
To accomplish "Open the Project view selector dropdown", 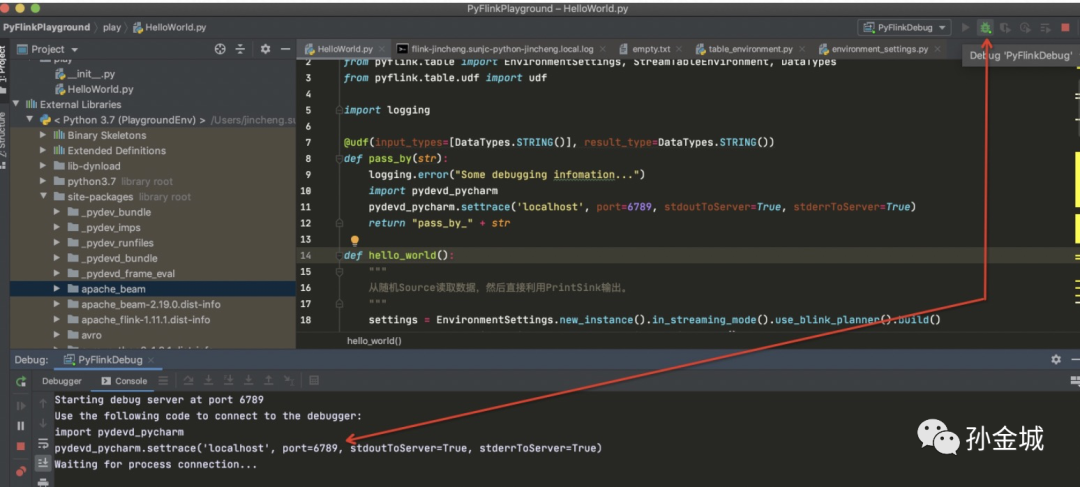I will [x=48, y=49].
